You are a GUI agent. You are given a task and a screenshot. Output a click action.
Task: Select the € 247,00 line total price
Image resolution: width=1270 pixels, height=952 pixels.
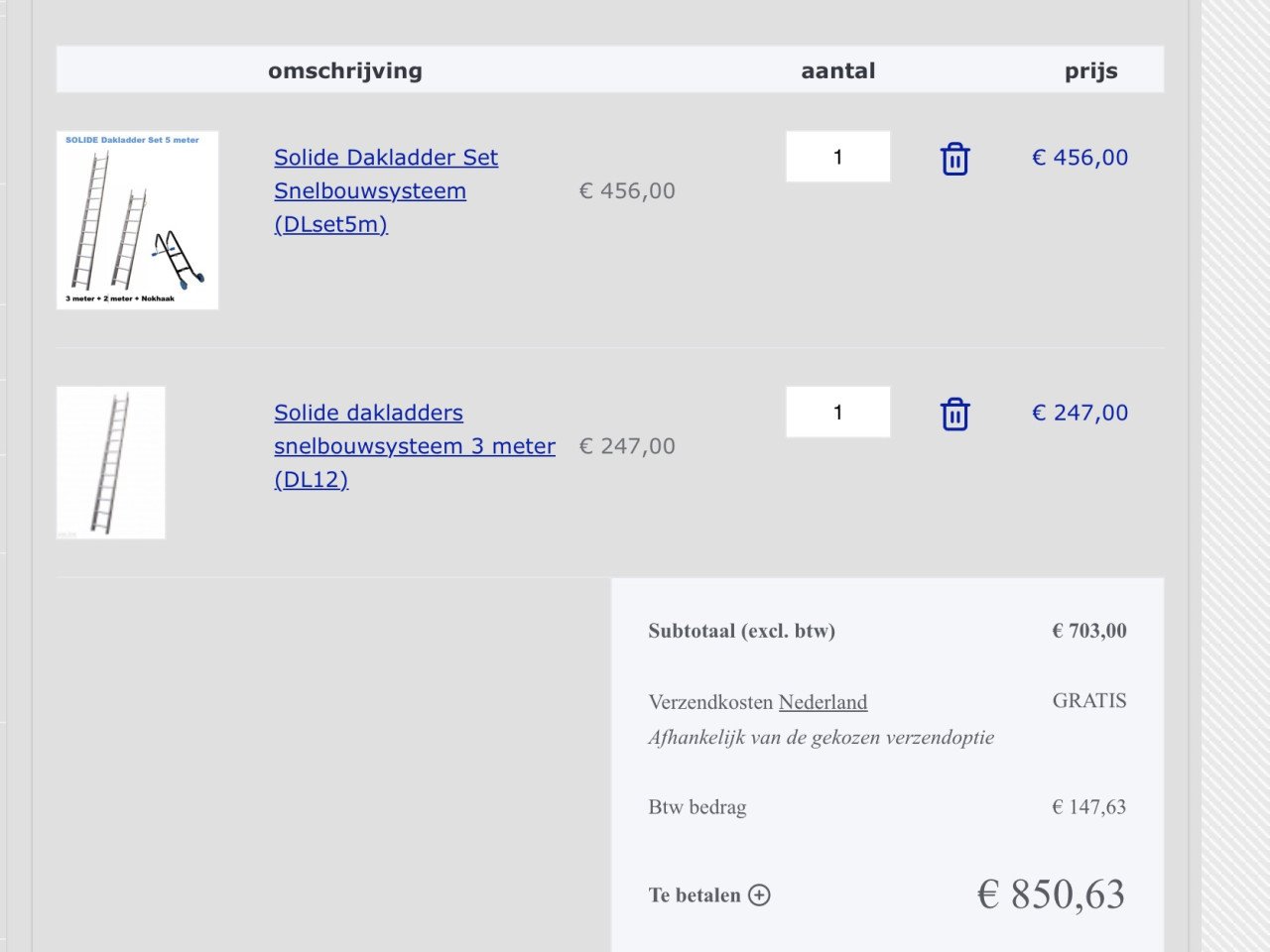(1080, 414)
